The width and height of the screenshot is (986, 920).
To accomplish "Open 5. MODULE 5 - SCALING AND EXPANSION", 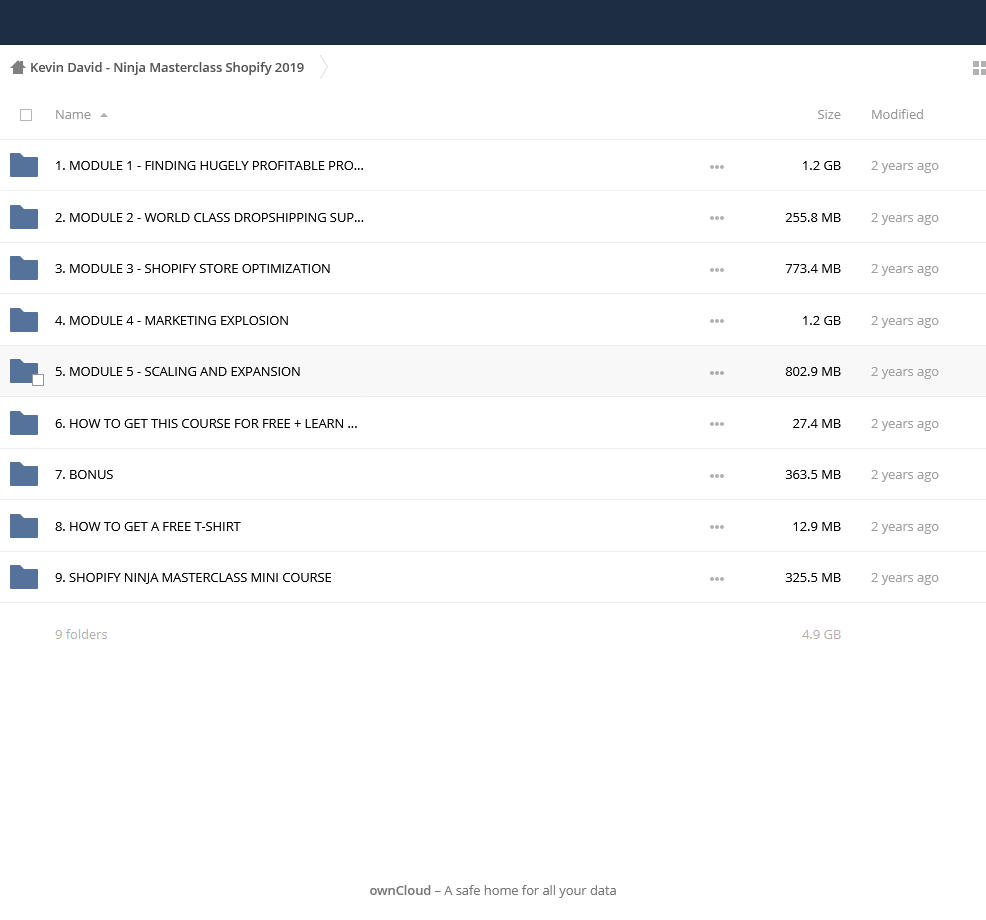I will [x=177, y=372].
